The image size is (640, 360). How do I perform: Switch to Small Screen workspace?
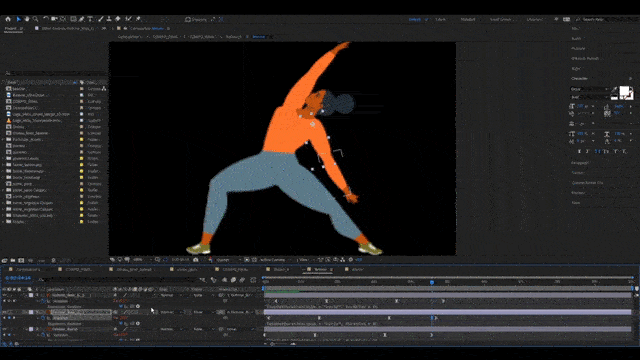[x=500, y=19]
